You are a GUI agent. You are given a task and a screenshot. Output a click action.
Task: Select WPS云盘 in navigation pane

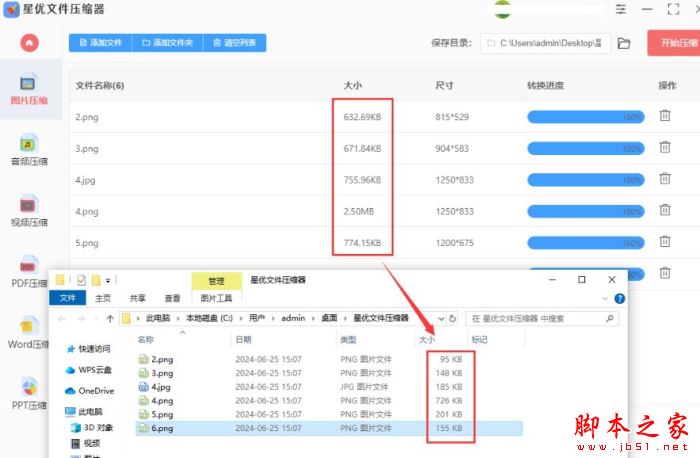tap(89, 370)
